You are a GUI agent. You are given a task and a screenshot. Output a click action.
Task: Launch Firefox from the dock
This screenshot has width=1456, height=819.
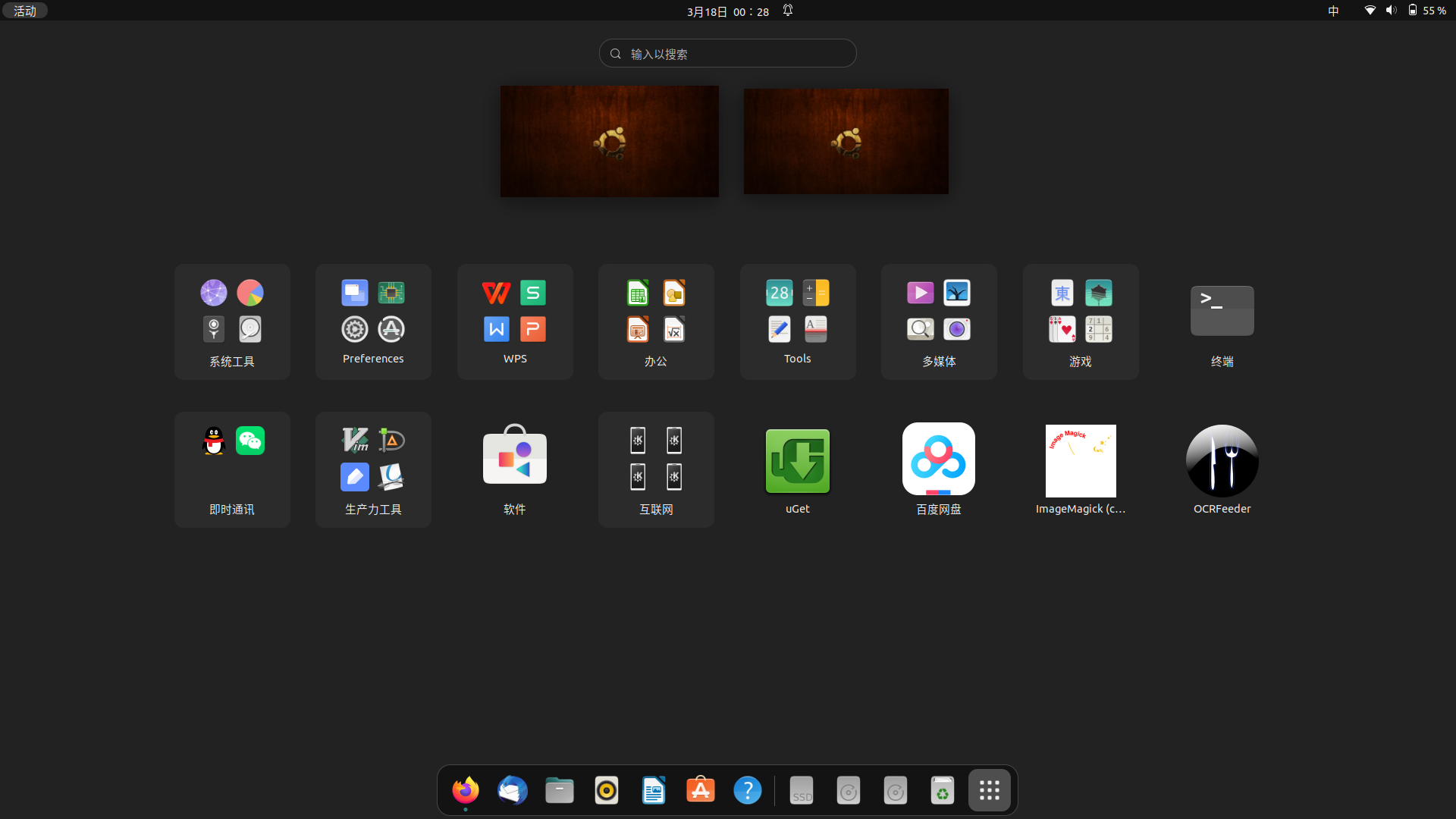click(466, 790)
